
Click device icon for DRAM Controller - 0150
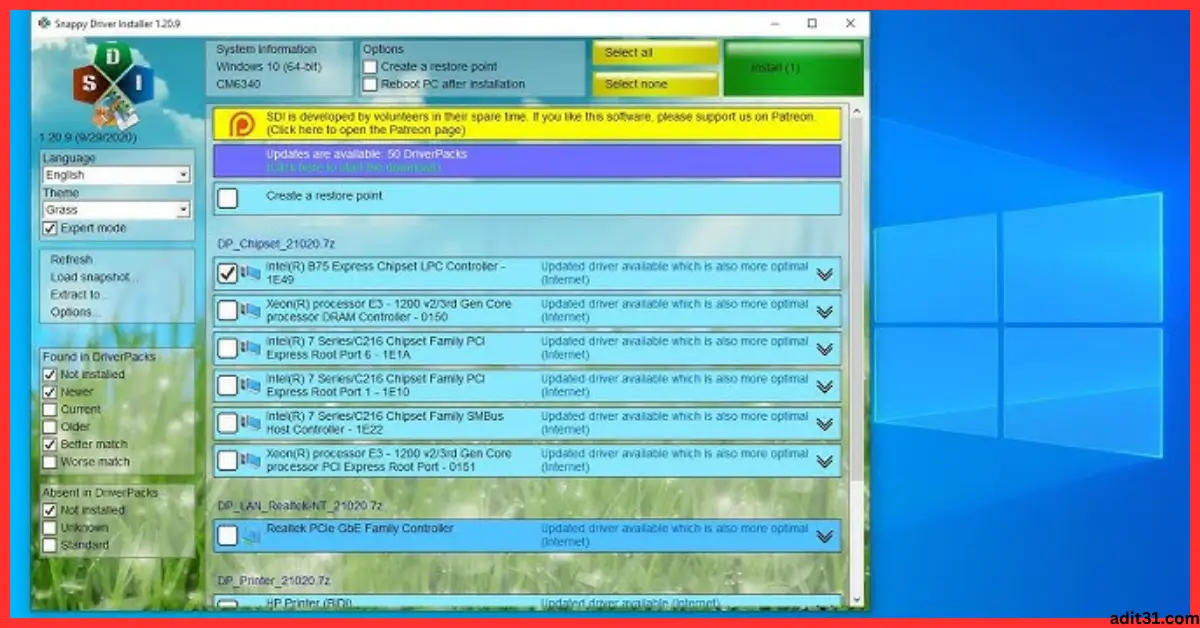pos(251,311)
